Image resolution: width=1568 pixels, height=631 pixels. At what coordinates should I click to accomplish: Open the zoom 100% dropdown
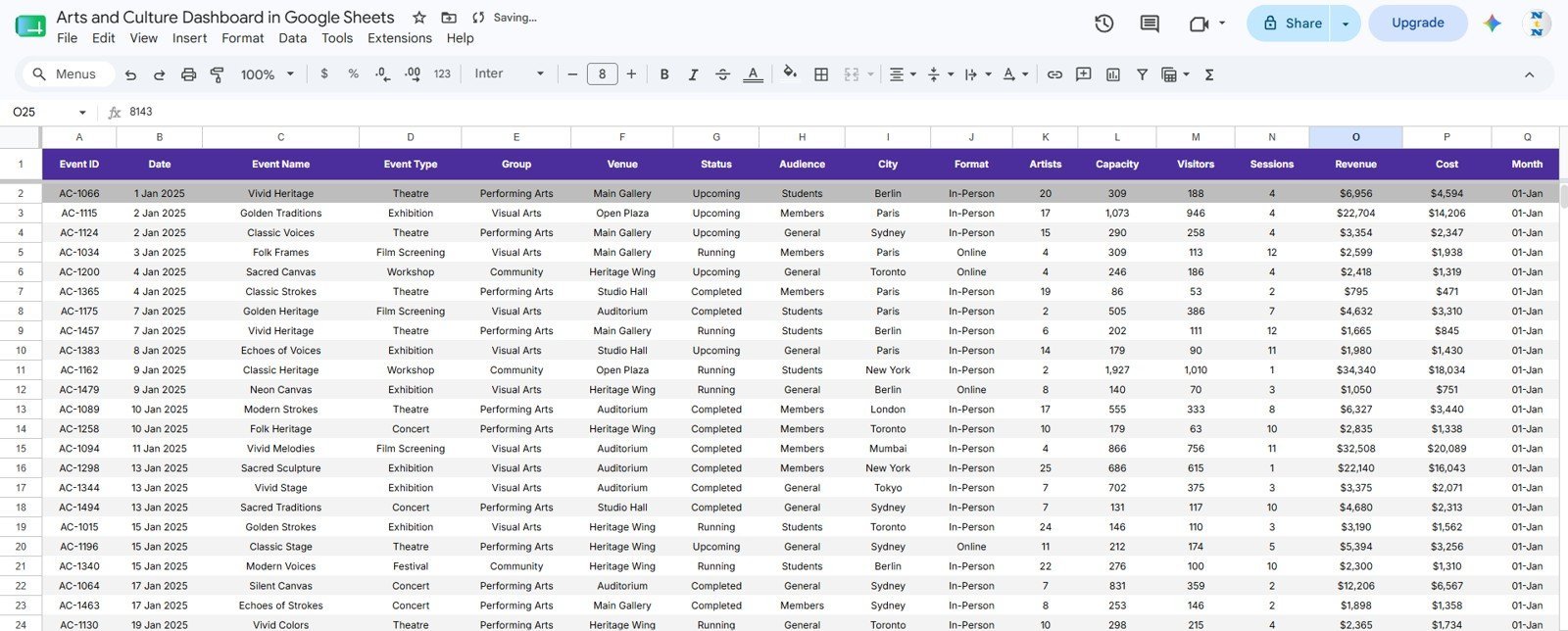tap(268, 74)
